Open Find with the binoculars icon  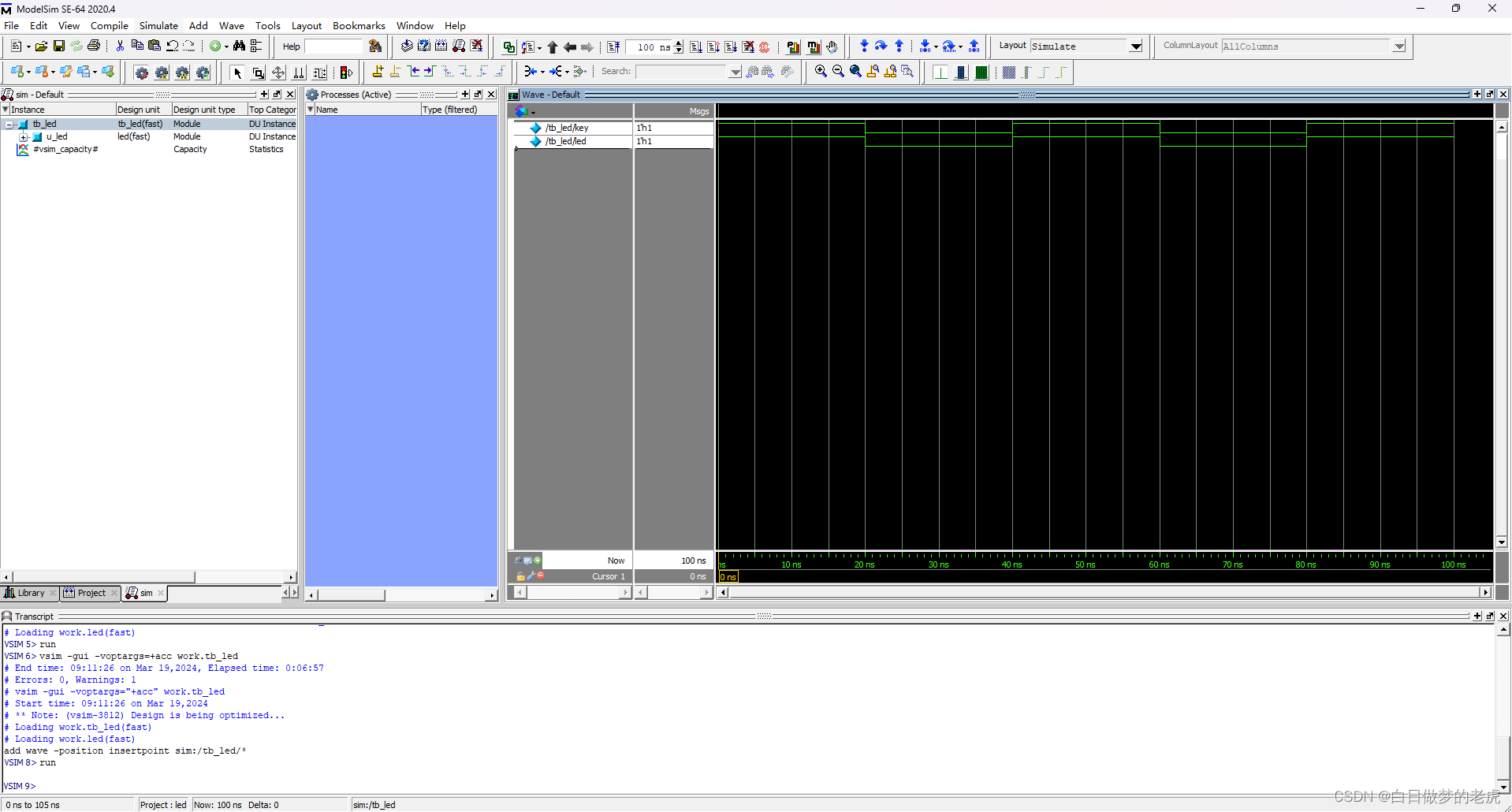tap(239, 47)
